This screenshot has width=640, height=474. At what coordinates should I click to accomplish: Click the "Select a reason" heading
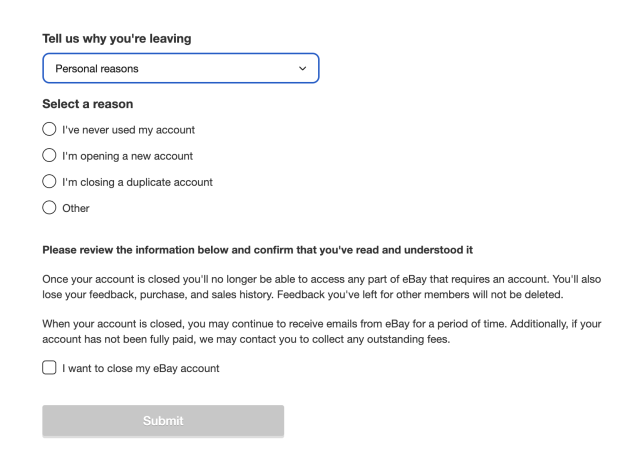(88, 104)
